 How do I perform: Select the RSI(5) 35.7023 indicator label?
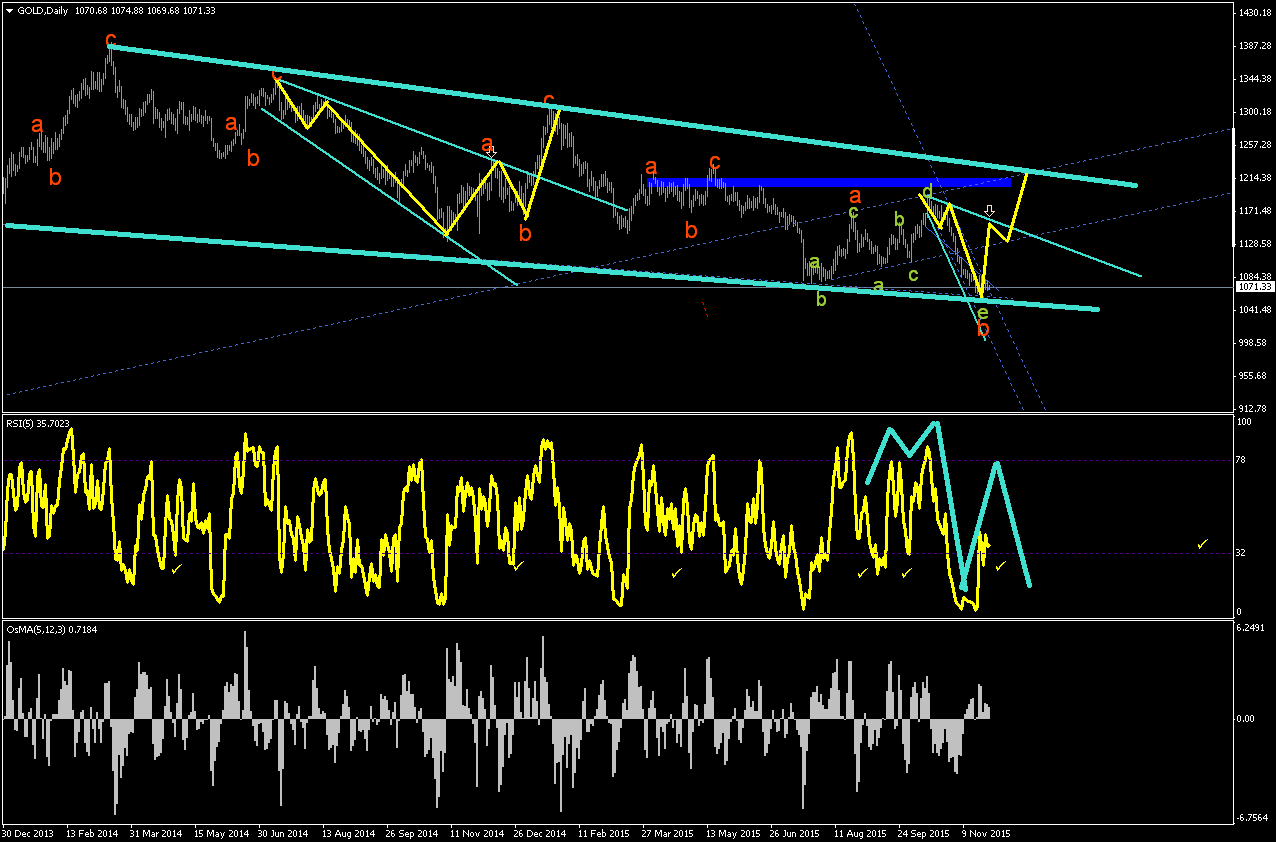[x=38, y=423]
